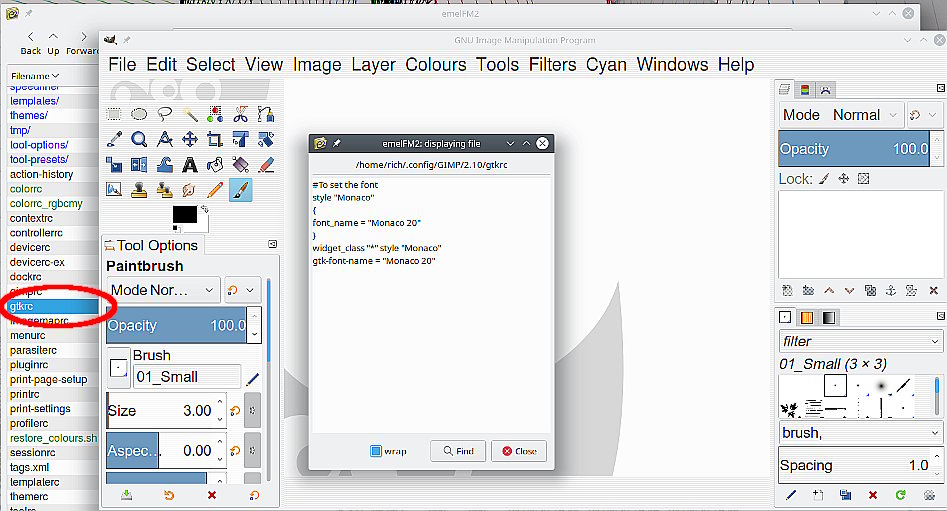This screenshot has width=947, height=511.
Task: Select the Fuzzy Select wand tool
Action: (190, 114)
